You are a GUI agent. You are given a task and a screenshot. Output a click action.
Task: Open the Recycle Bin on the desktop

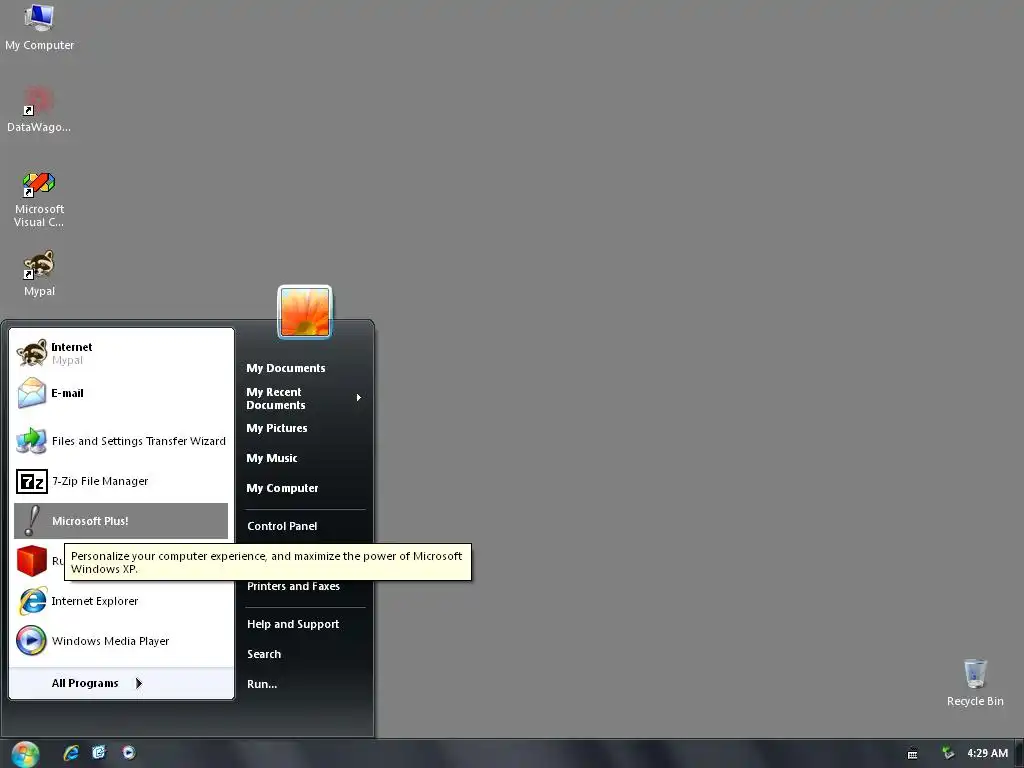click(975, 682)
